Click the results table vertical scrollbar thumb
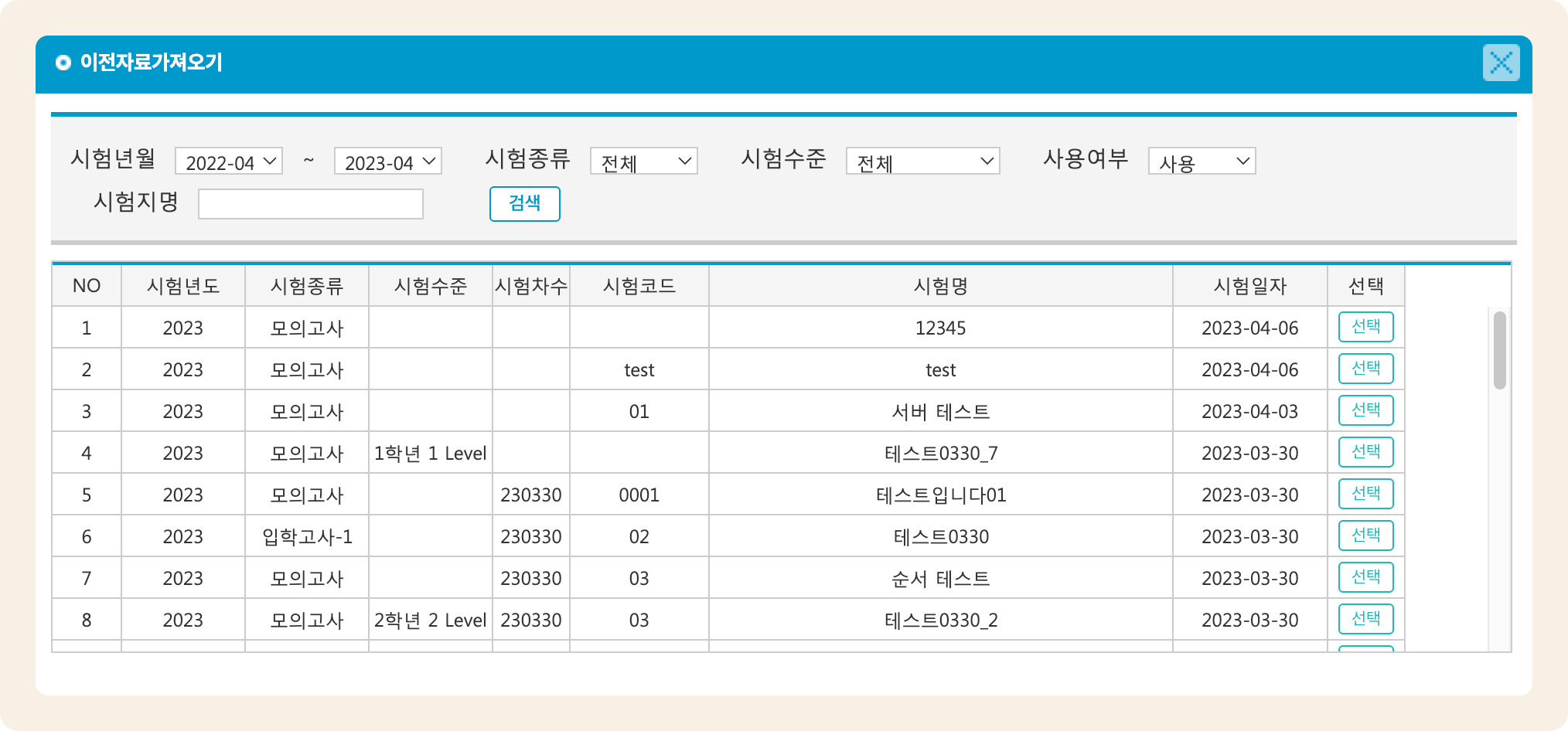This screenshot has width=1568, height=731. pos(1500,350)
